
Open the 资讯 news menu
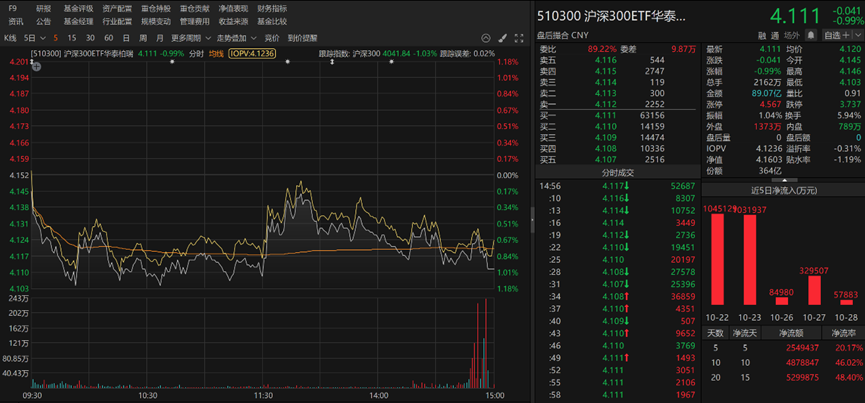pyautogui.click(x=16, y=22)
